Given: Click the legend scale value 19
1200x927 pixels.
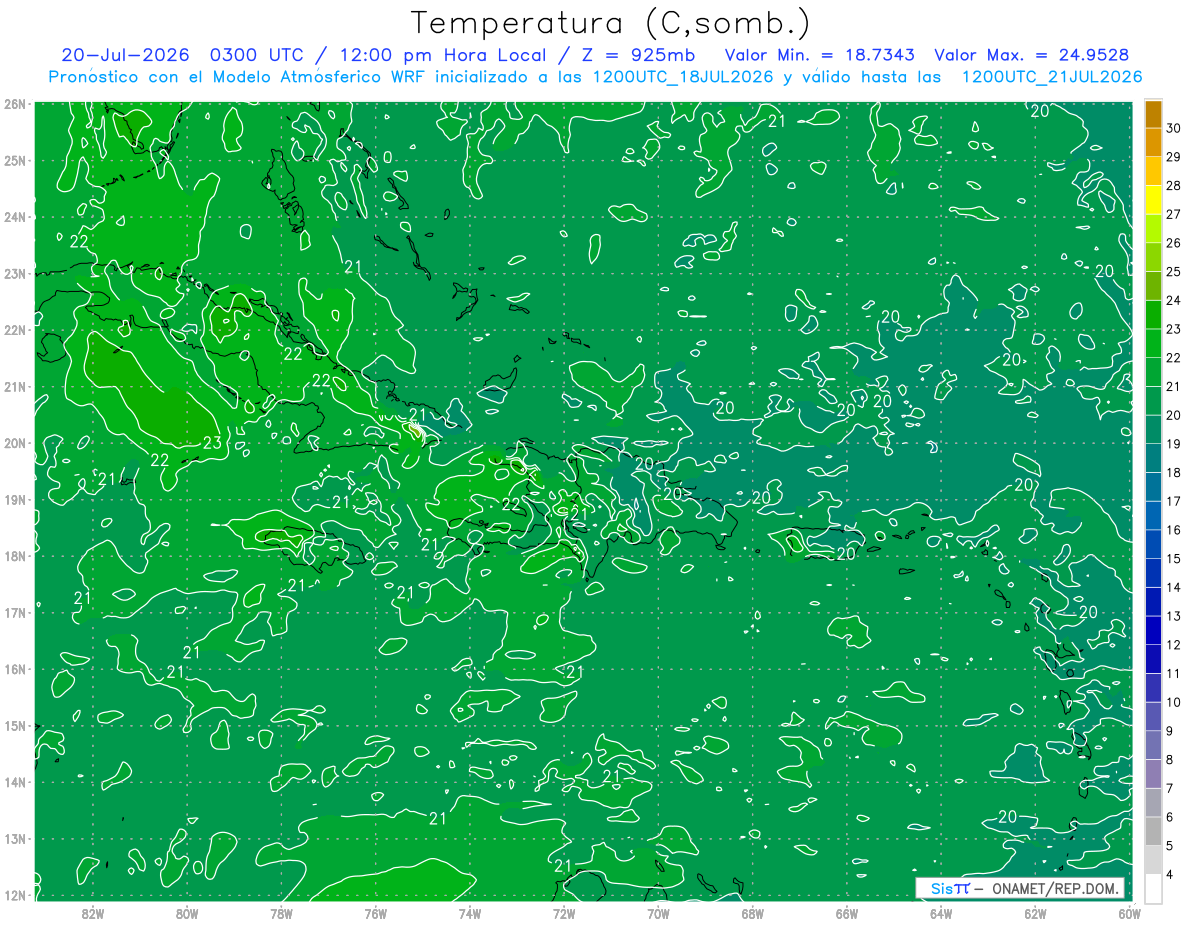Looking at the screenshot, I should point(1174,444).
